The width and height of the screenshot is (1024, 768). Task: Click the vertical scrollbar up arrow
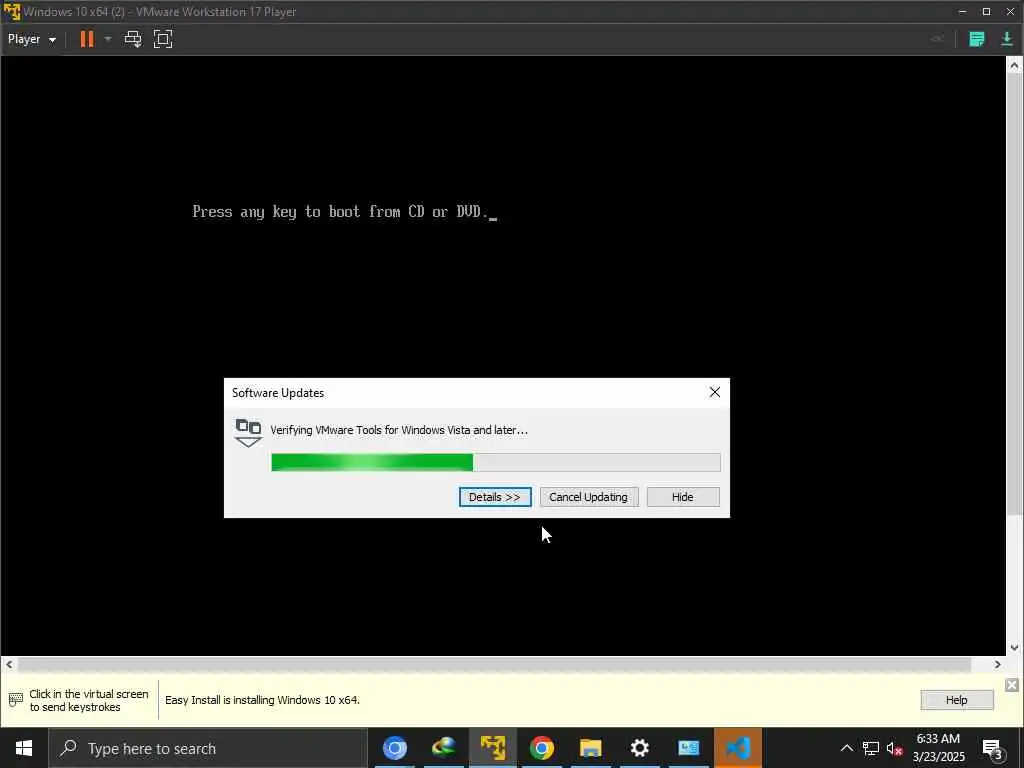pyautogui.click(x=1014, y=65)
